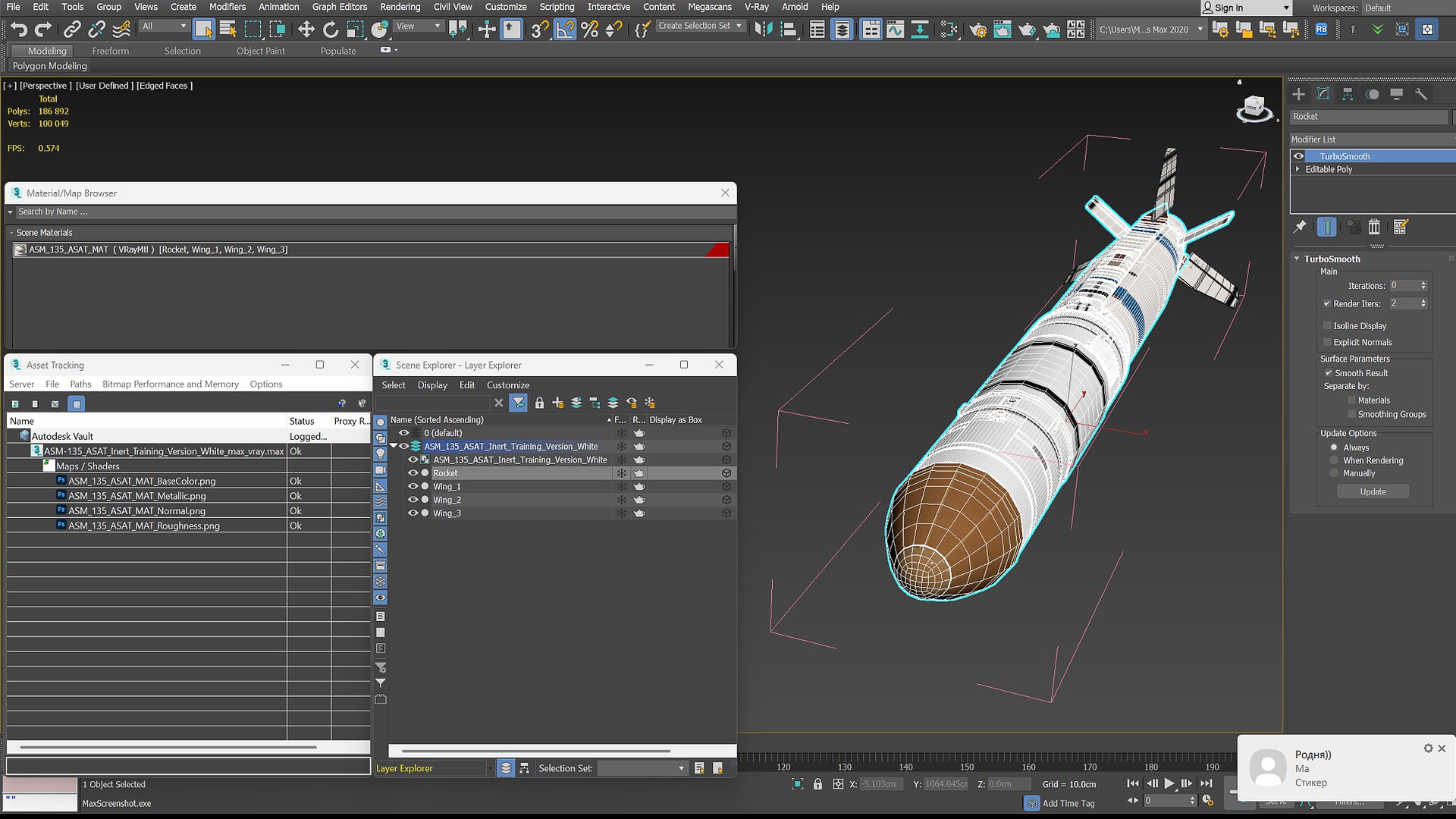Collapse the ASM_135_ASAT layer tree
The height and width of the screenshot is (819, 1456).
[x=394, y=446]
